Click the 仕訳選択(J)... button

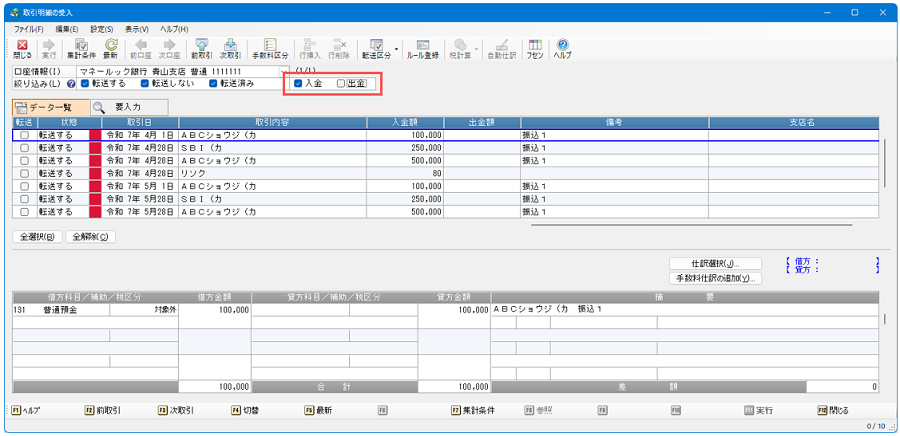715,263
